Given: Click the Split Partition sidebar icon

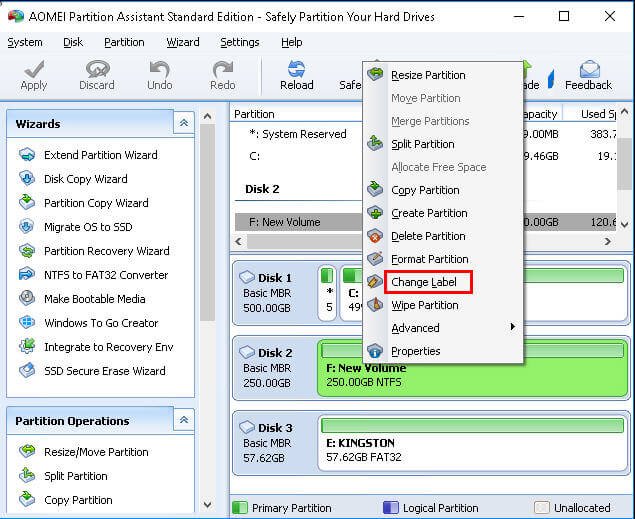Looking at the screenshot, I should 27,475.
